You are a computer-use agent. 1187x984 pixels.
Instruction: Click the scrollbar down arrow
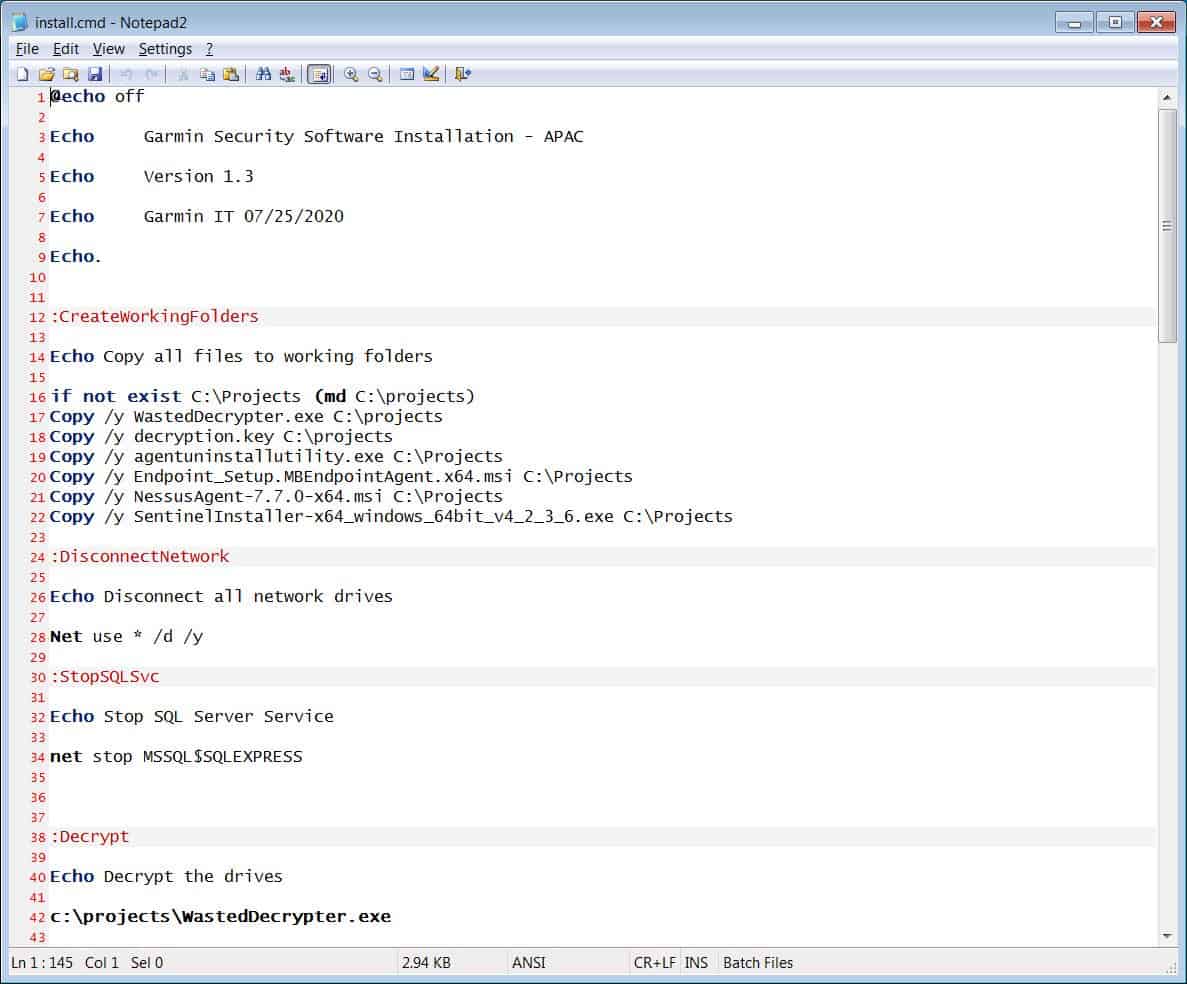pyautogui.click(x=1166, y=936)
